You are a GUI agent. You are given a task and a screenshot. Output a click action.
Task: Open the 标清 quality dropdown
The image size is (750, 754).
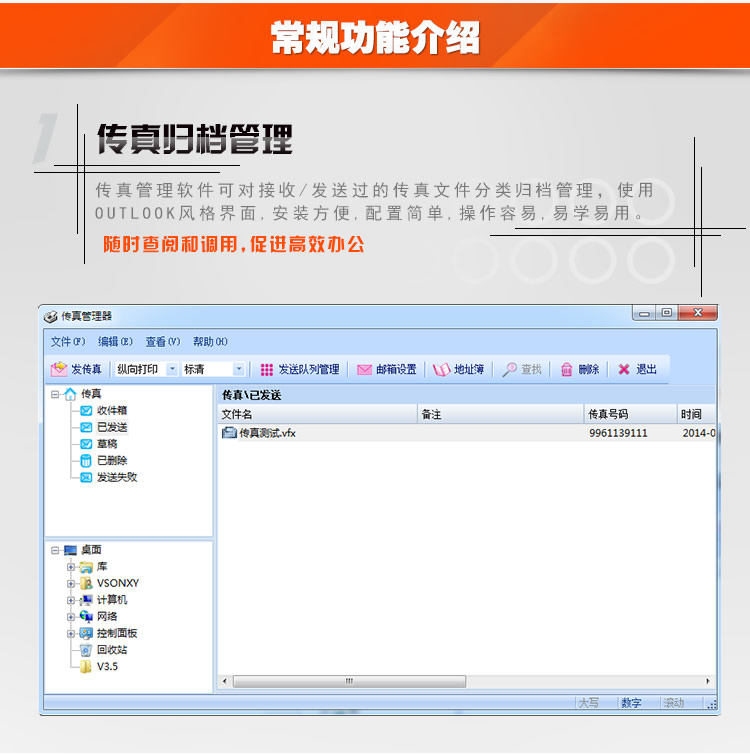238,369
